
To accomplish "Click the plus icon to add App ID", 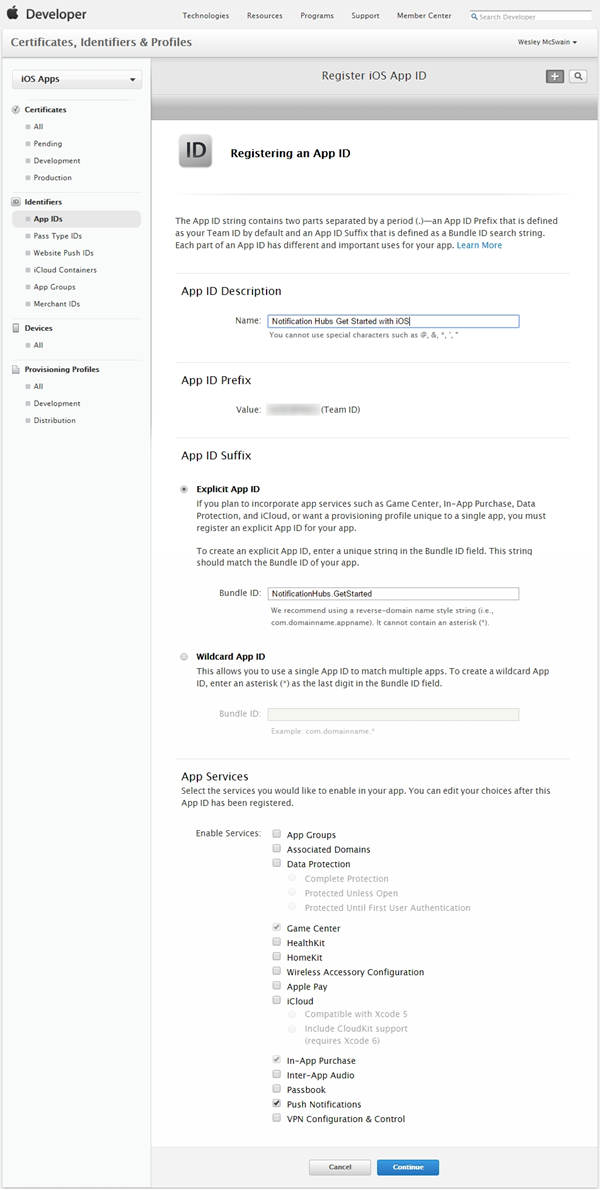I will [554, 76].
